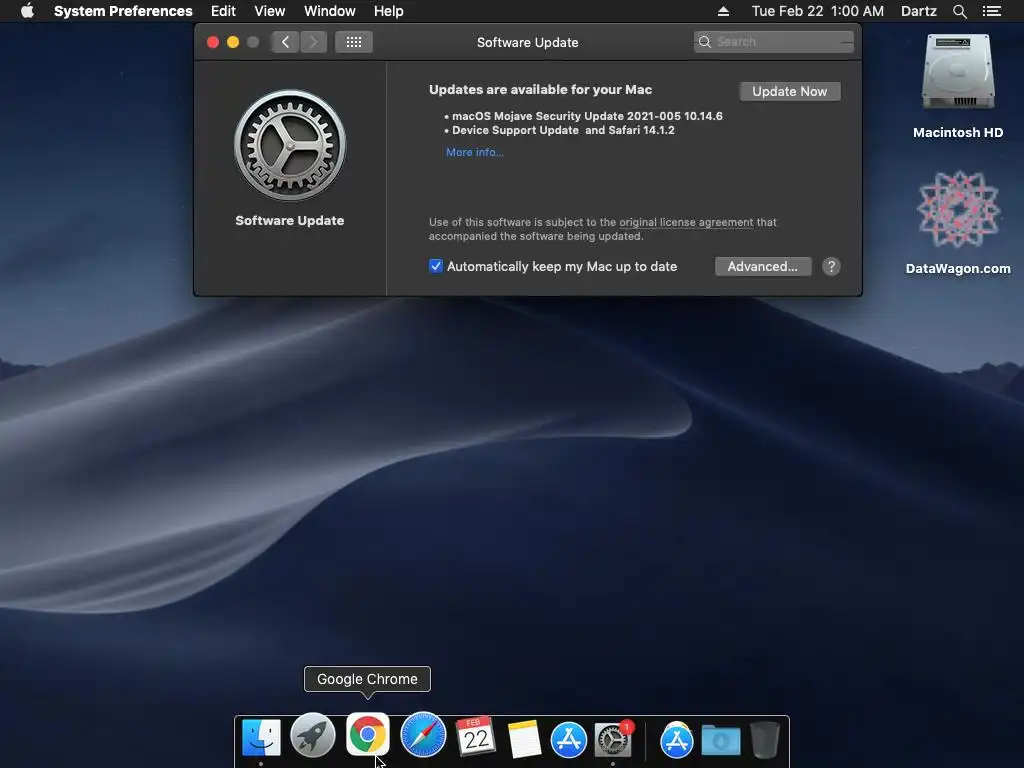Open the yellow Notes app in Dock

524,739
